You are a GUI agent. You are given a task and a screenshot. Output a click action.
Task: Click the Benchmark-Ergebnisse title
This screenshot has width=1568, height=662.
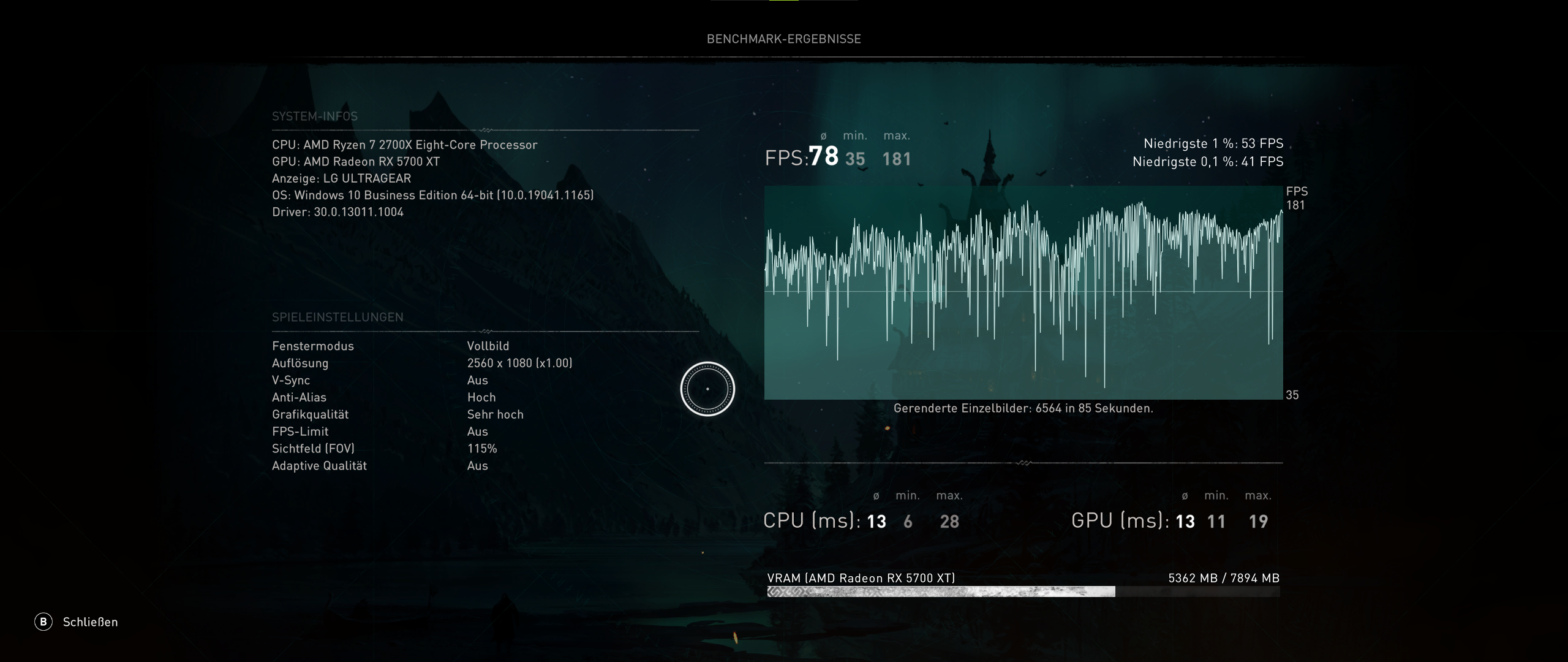783,39
